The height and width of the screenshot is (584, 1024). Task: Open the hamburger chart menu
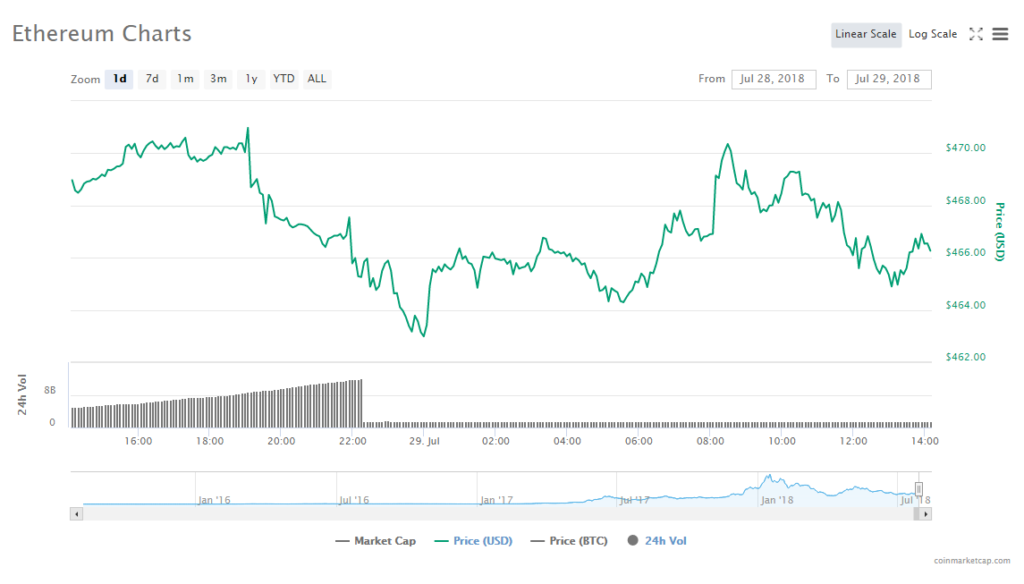1000,34
